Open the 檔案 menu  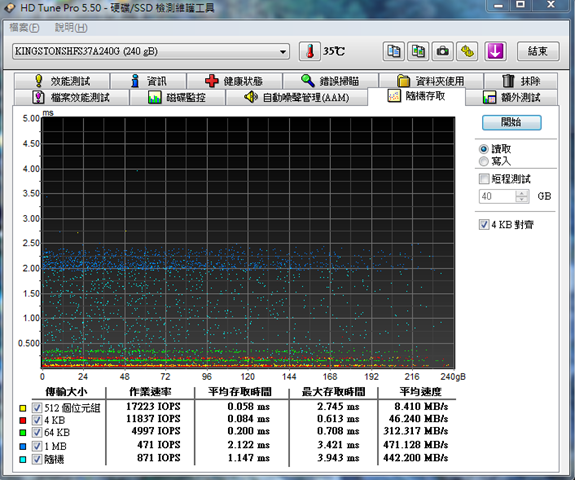(24, 28)
